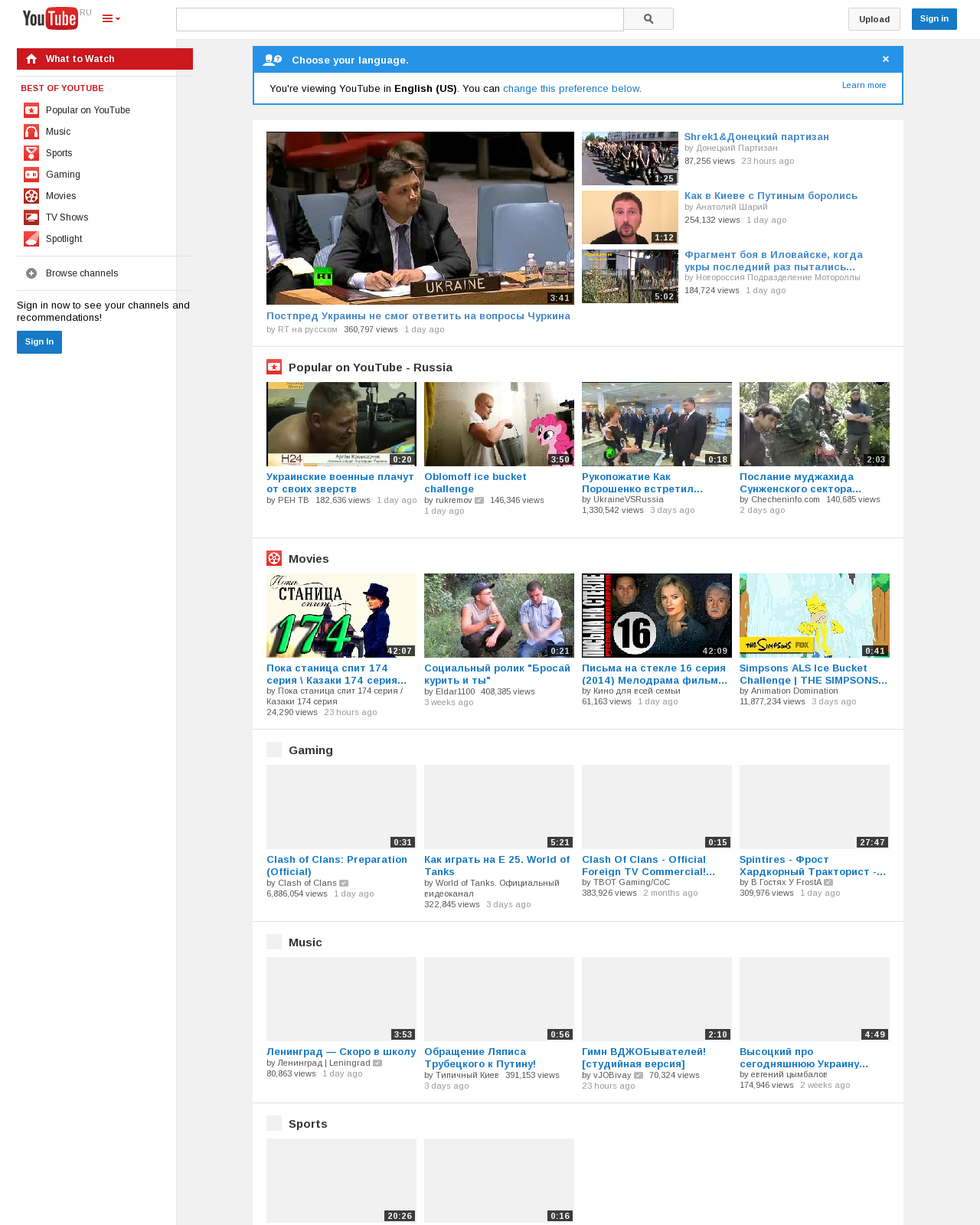Open Animation Domination channel link

[x=795, y=691]
